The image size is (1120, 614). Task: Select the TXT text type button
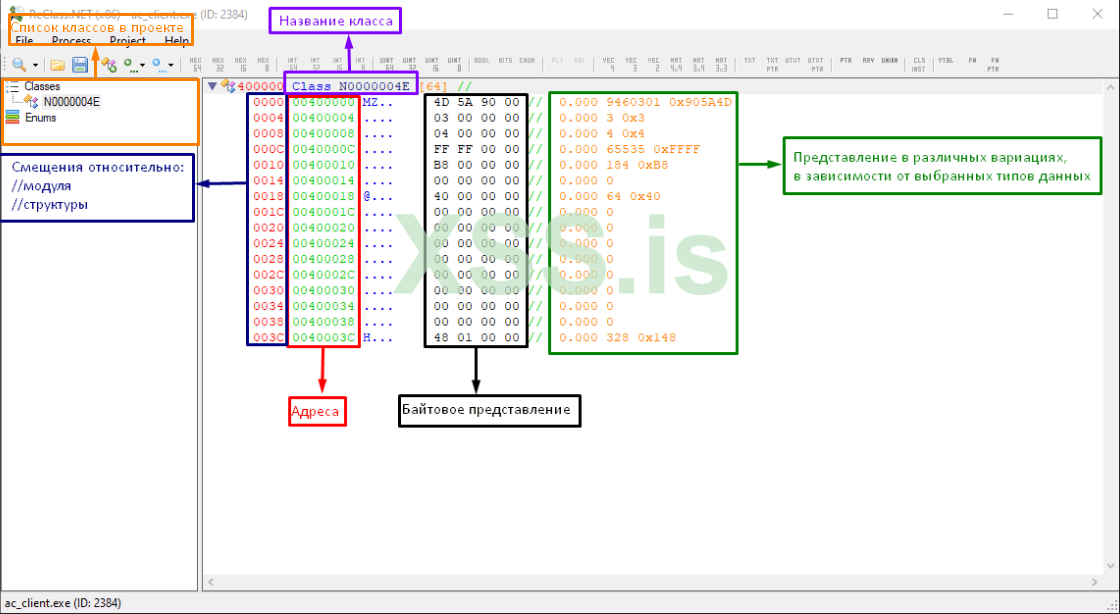click(749, 61)
